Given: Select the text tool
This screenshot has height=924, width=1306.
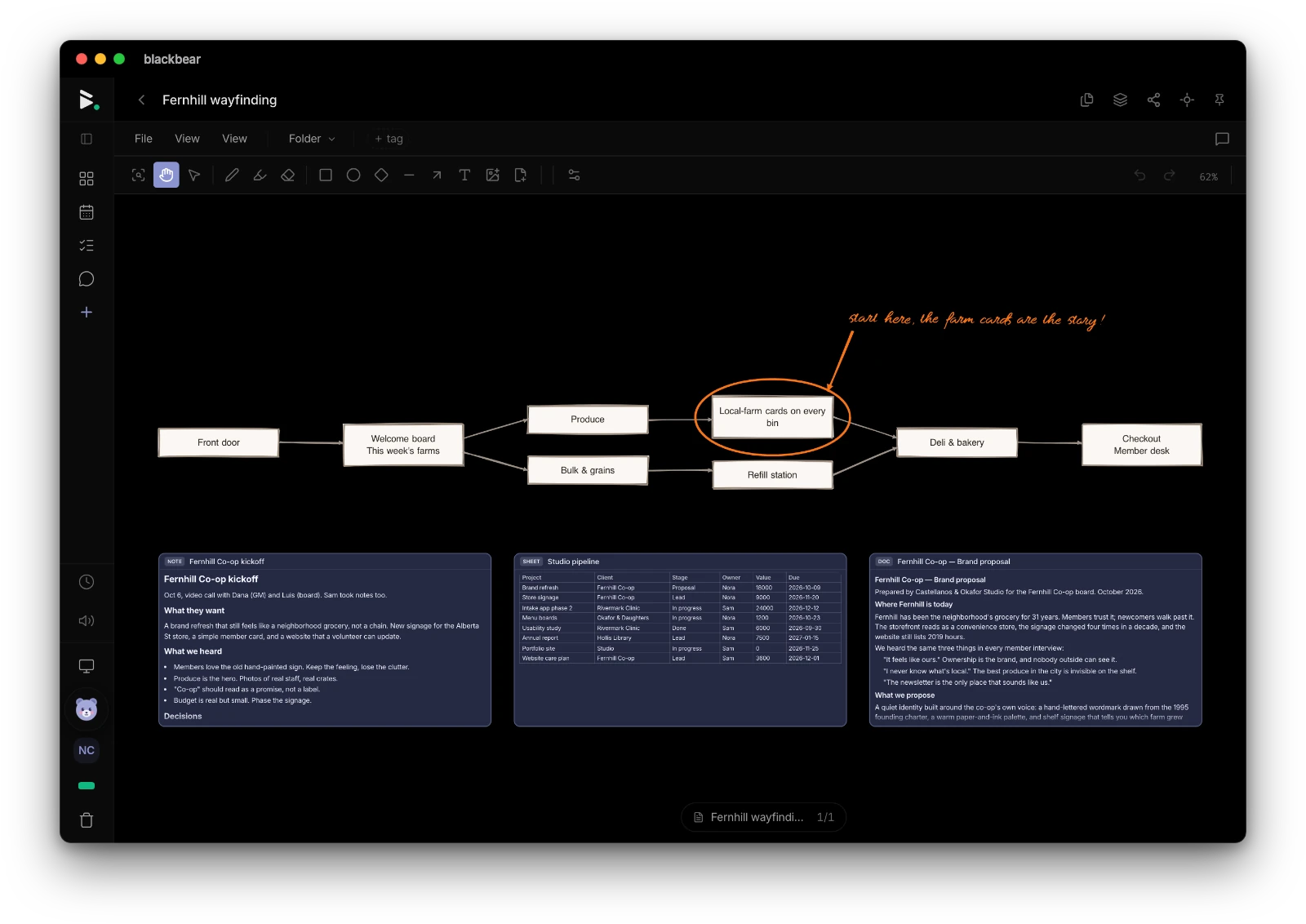Looking at the screenshot, I should [464, 175].
